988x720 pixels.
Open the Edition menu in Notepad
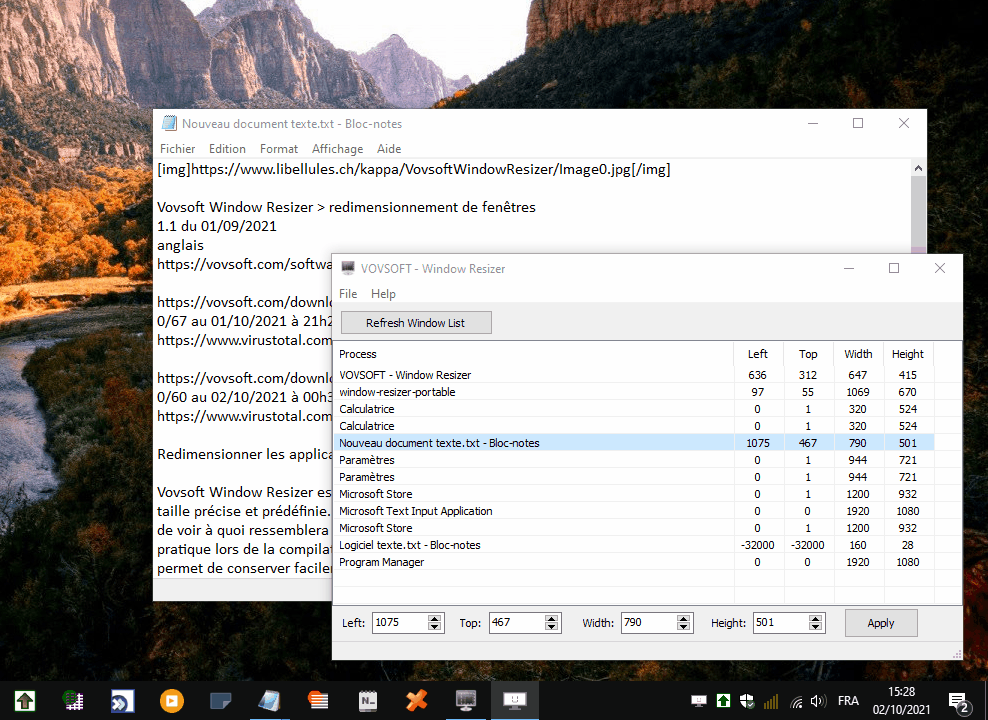tap(227, 149)
